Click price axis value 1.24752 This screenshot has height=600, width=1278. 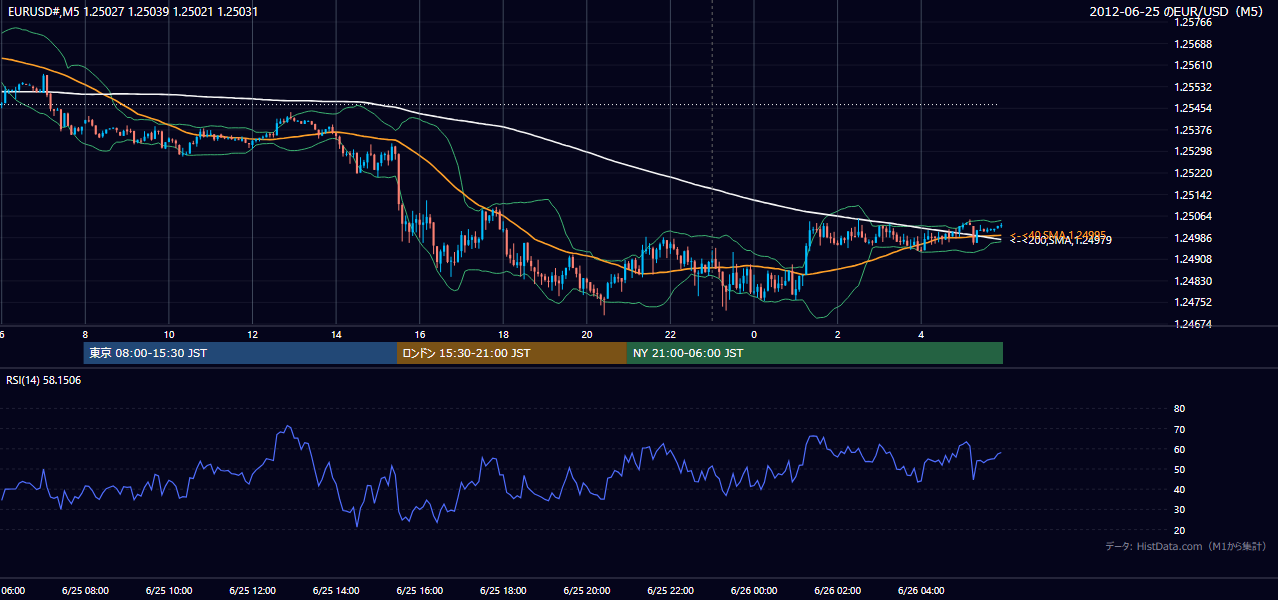(1192, 302)
